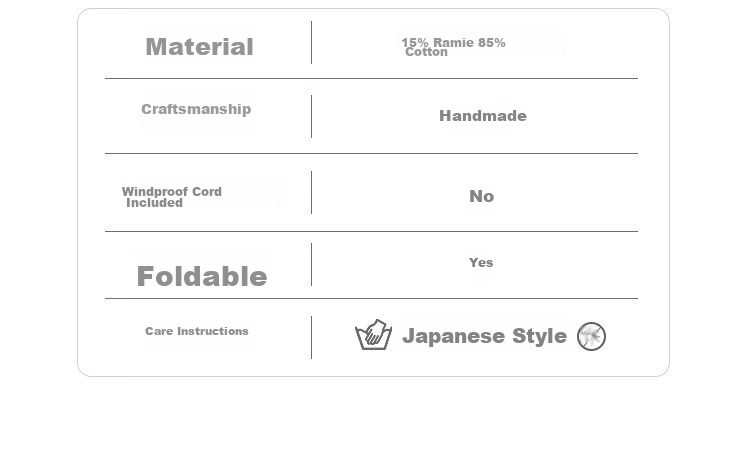Click the horizontal line below Craftsmanship row

[x=371, y=154]
